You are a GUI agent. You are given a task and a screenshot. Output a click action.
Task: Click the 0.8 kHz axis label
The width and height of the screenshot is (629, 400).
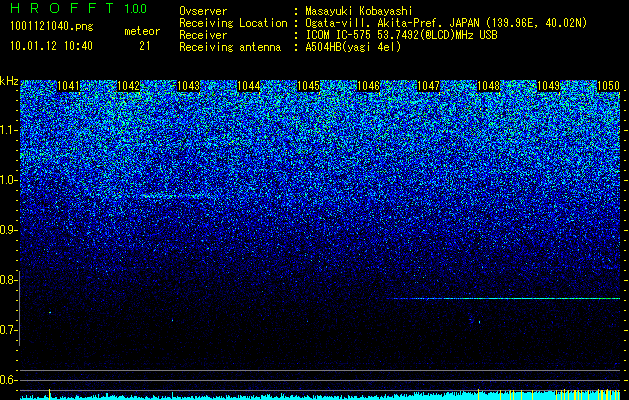[x=7, y=280]
